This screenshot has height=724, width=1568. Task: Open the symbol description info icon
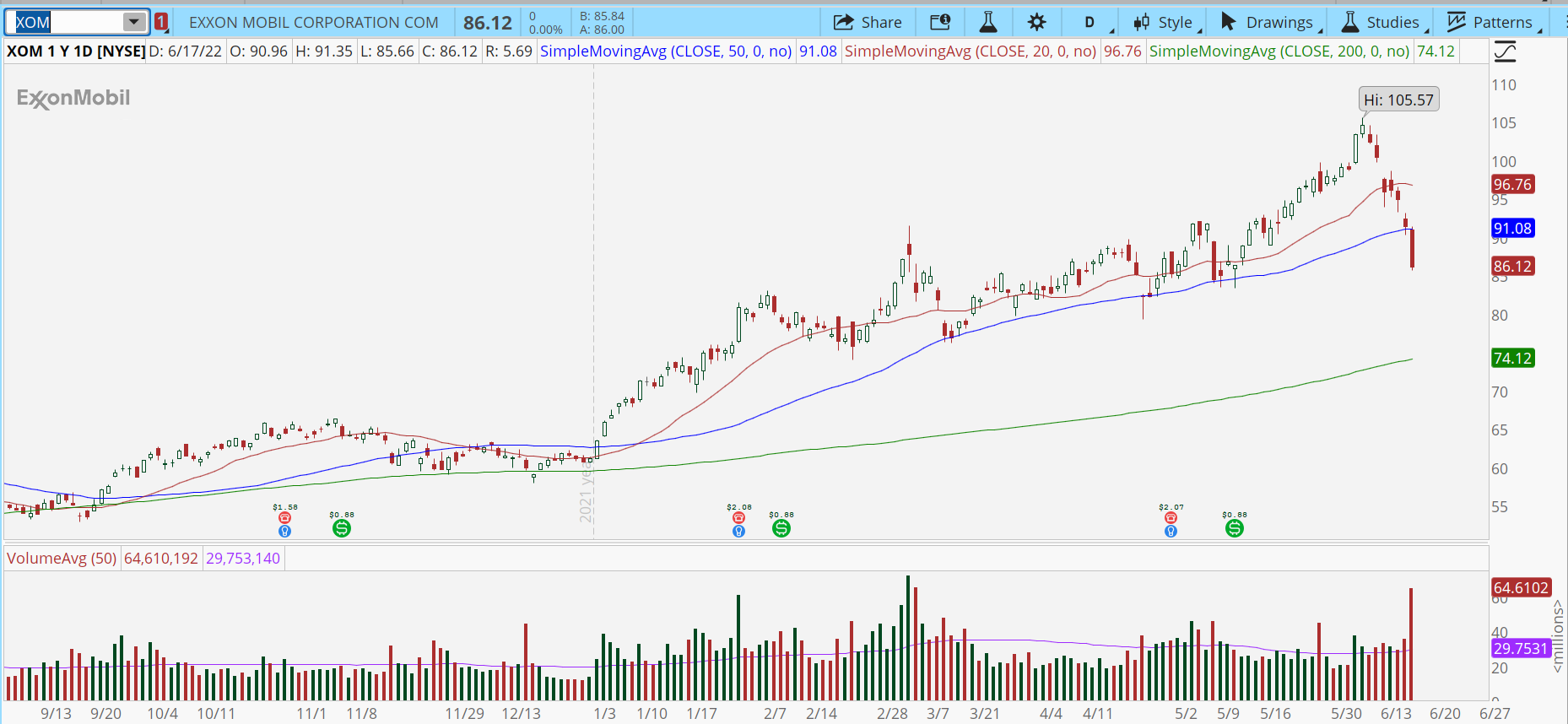click(x=940, y=23)
